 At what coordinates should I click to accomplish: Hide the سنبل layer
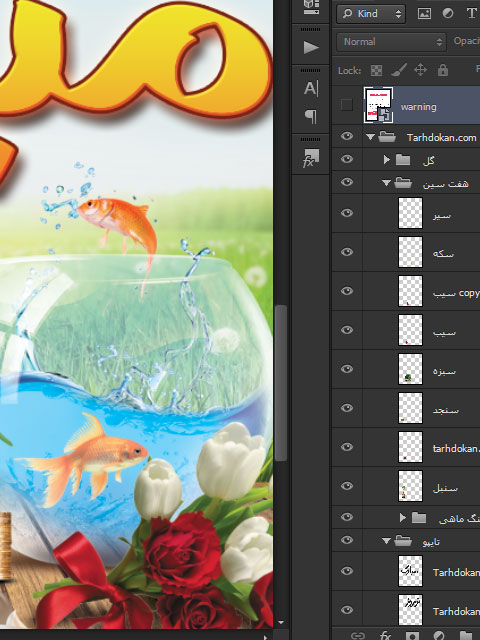pos(347,486)
